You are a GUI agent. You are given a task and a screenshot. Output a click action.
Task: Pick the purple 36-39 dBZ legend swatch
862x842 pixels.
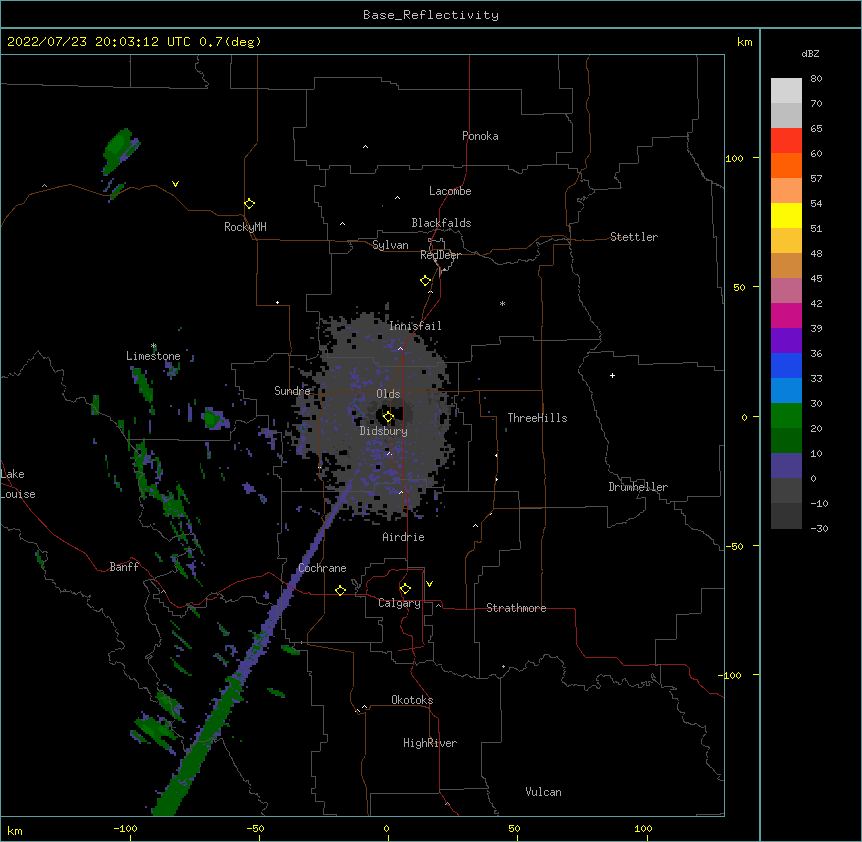786,340
